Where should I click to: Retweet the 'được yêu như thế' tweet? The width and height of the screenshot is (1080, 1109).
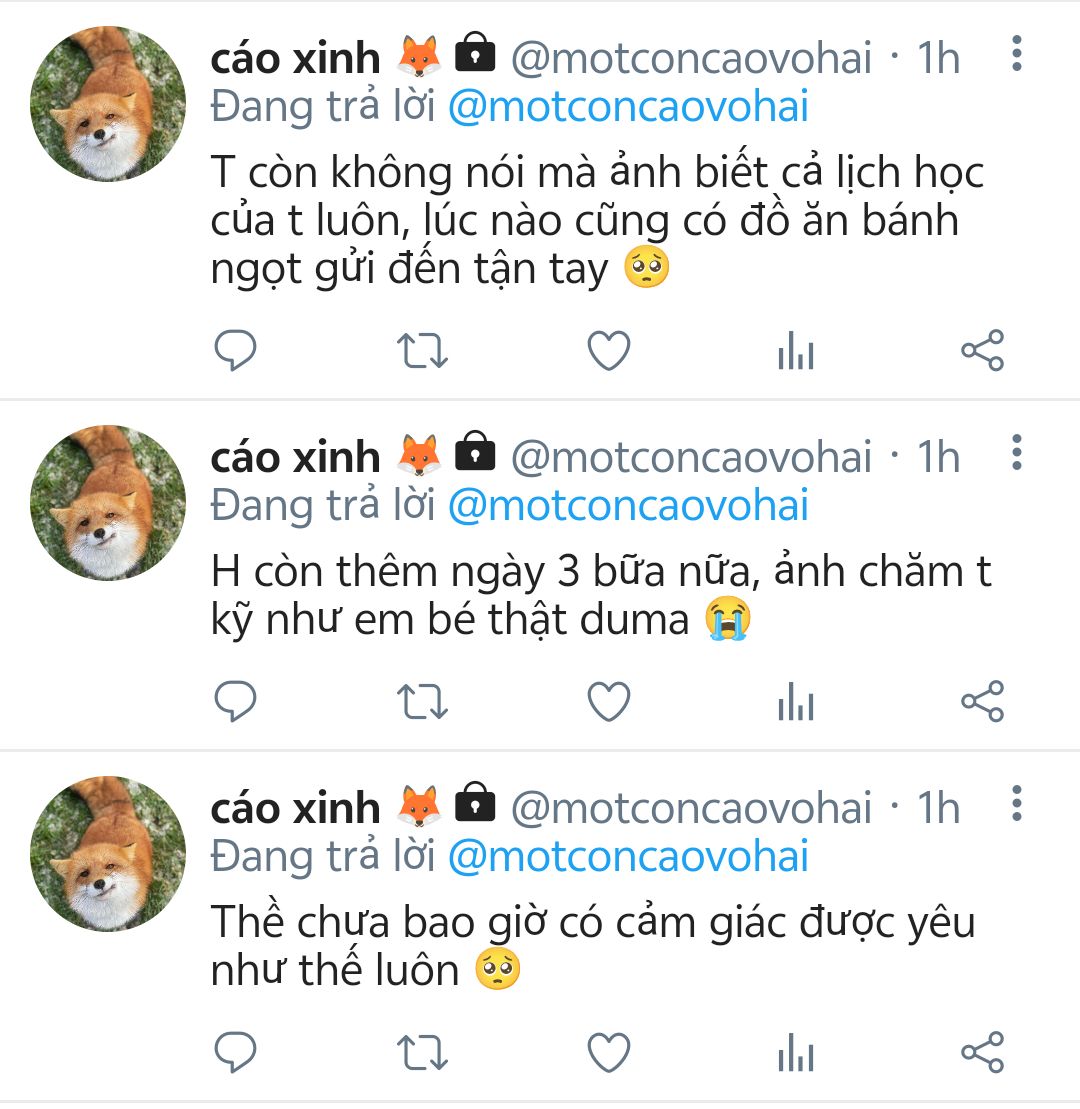click(422, 1051)
